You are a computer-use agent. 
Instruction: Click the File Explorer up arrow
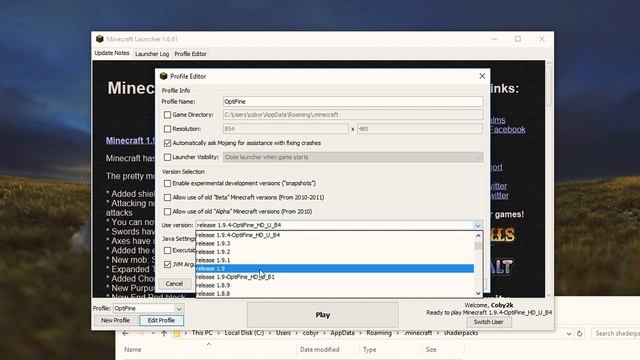point(164,333)
